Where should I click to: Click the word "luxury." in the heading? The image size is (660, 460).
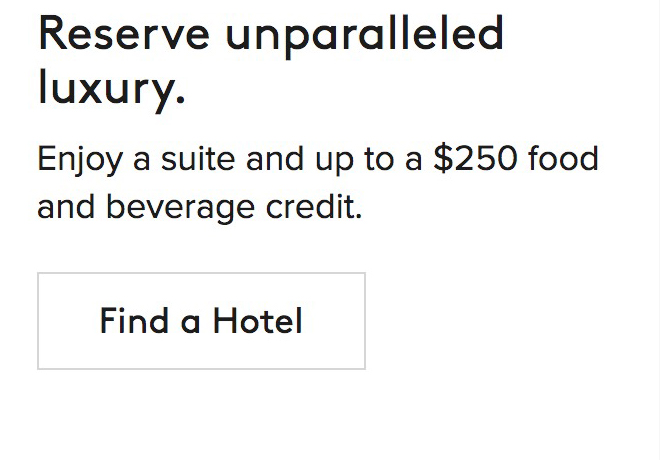pos(111,88)
